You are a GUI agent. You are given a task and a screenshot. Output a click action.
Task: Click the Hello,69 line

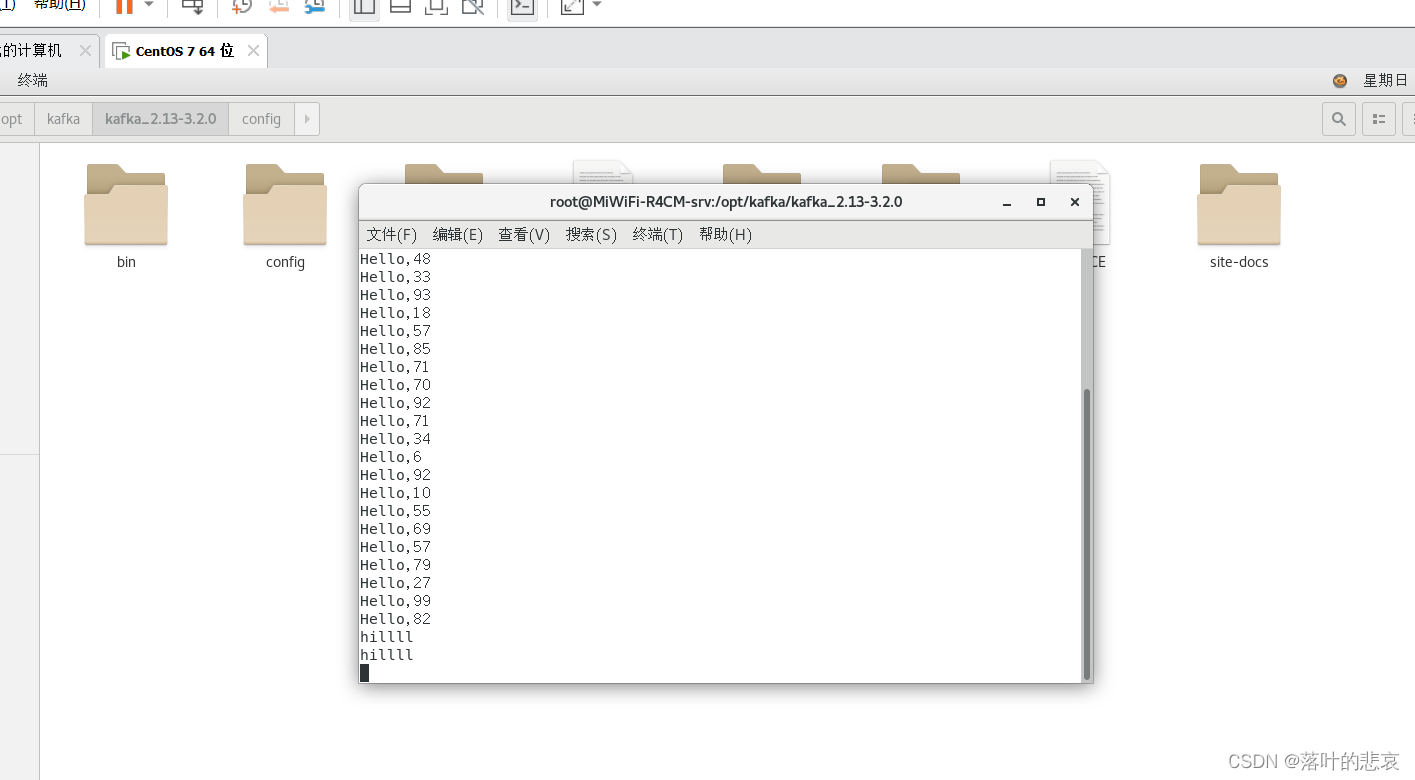395,529
